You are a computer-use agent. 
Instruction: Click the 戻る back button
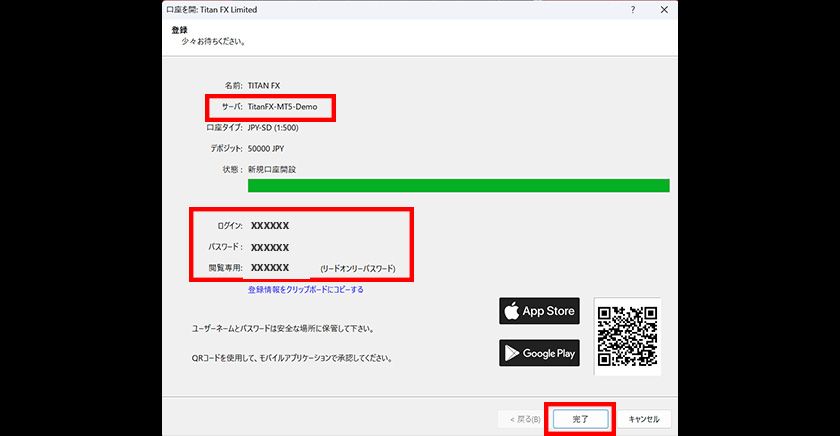pyautogui.click(x=525, y=419)
